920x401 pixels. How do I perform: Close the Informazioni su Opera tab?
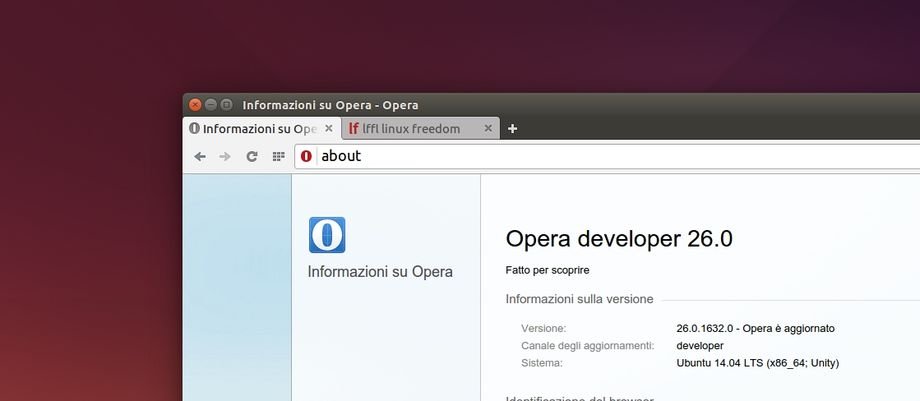tap(329, 128)
